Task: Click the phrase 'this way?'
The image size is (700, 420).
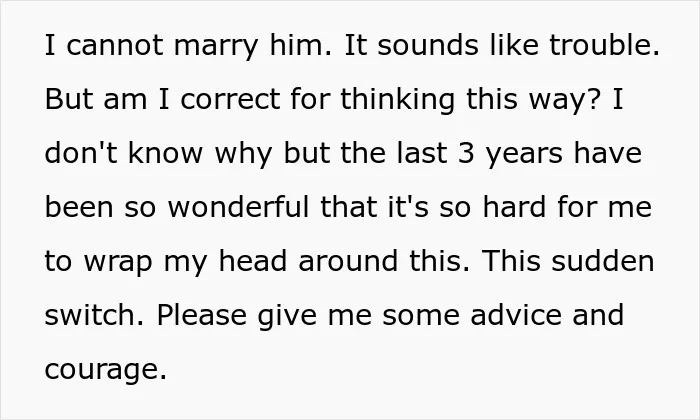Action: (x=533, y=101)
